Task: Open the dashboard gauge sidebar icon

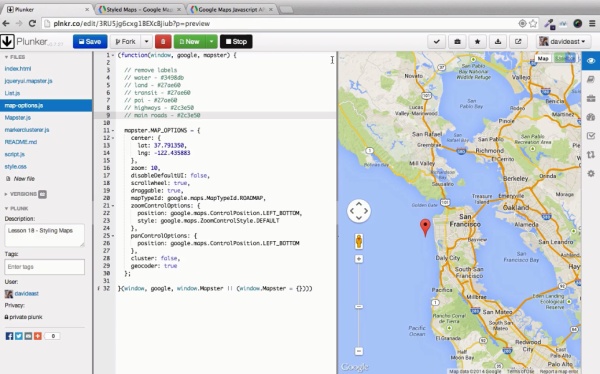Action: coord(591,117)
